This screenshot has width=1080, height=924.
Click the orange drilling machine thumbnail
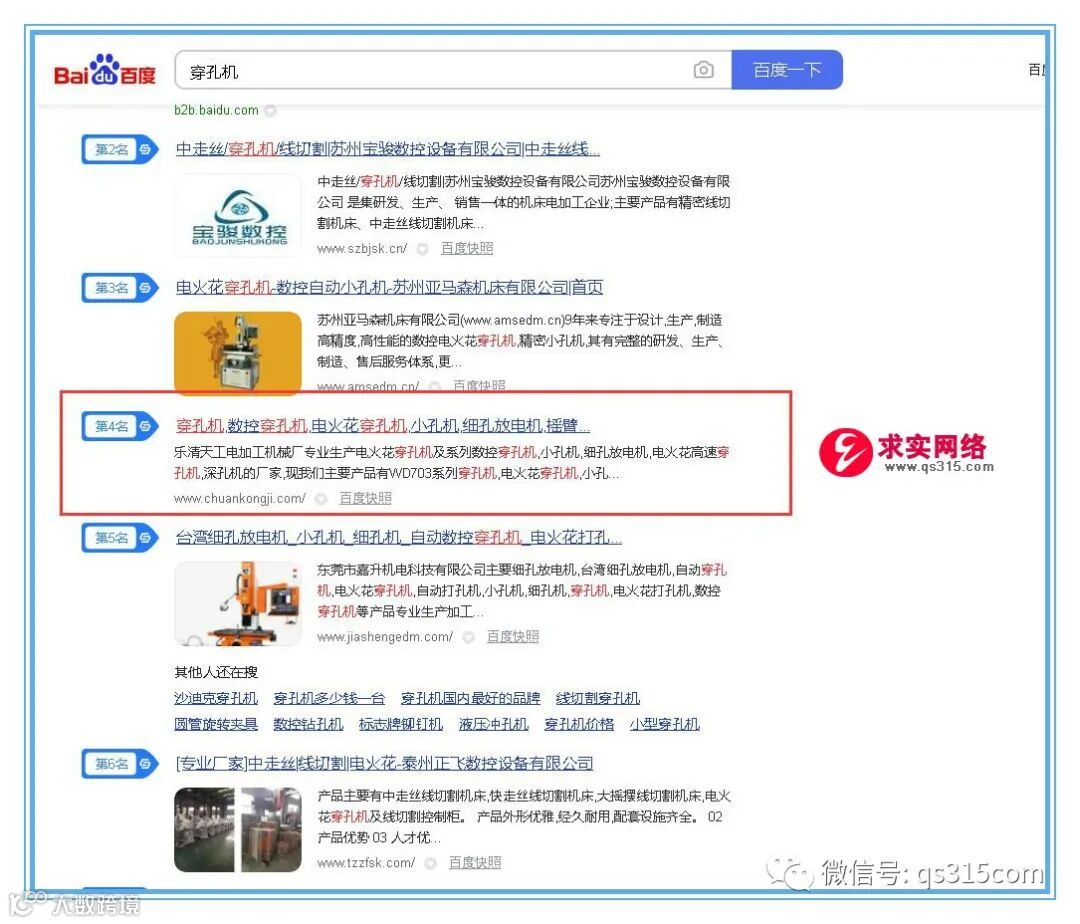[x=238, y=604]
